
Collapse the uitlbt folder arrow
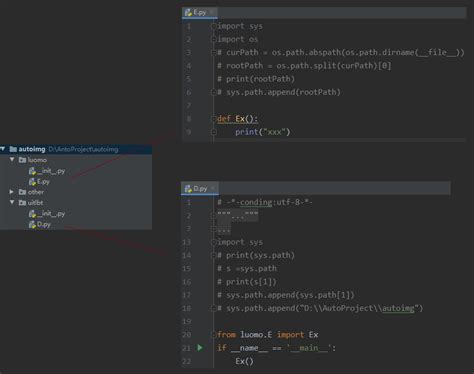click(12, 202)
